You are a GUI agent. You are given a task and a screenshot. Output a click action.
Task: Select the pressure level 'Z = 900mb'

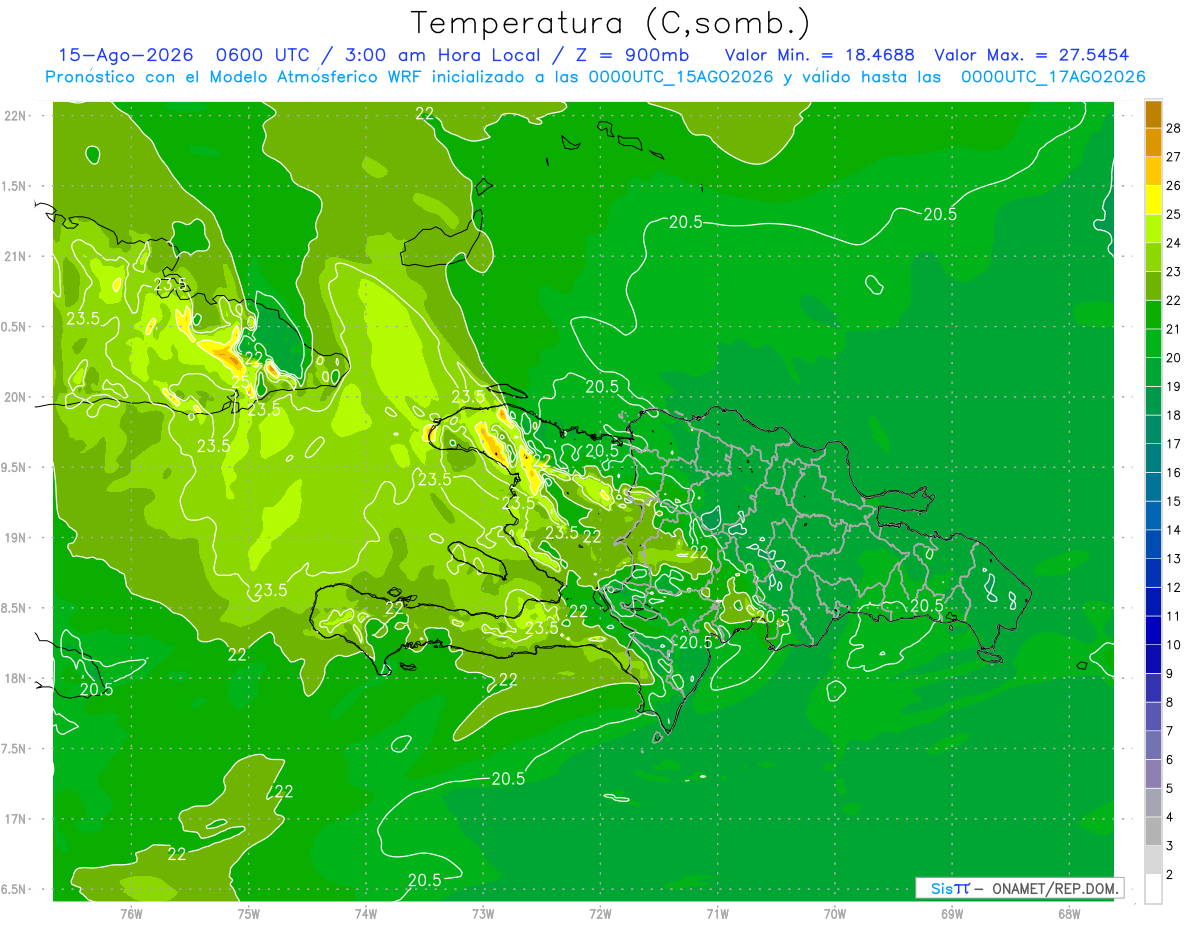pos(635,55)
